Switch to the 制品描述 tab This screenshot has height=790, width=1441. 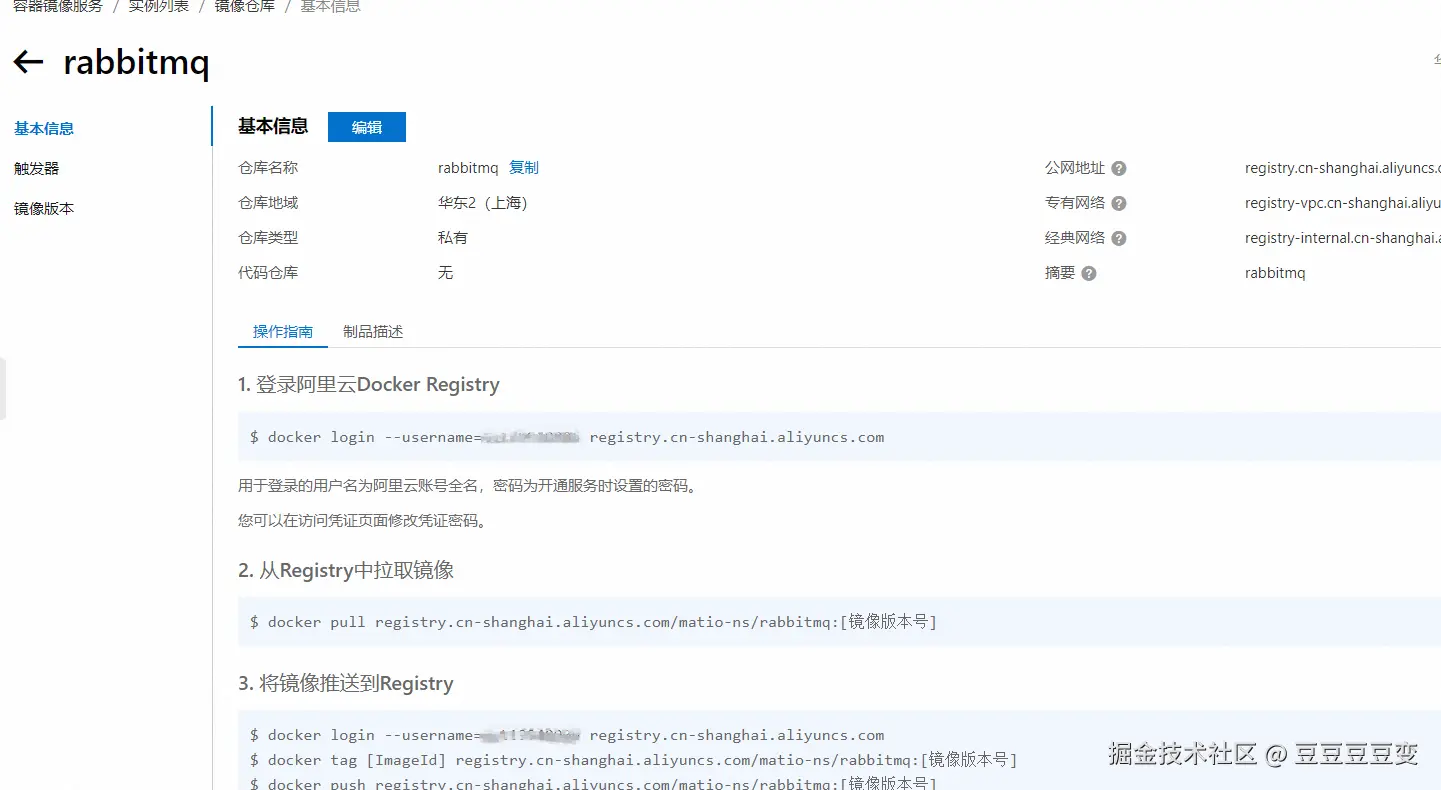coord(373,331)
